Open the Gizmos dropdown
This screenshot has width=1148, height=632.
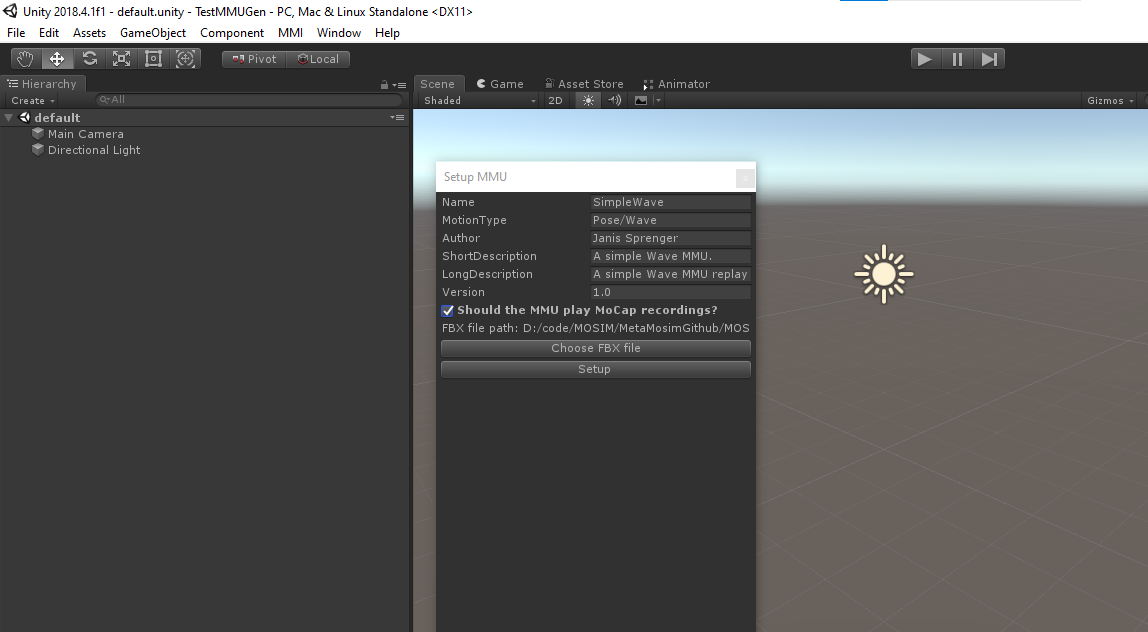coord(1110,100)
